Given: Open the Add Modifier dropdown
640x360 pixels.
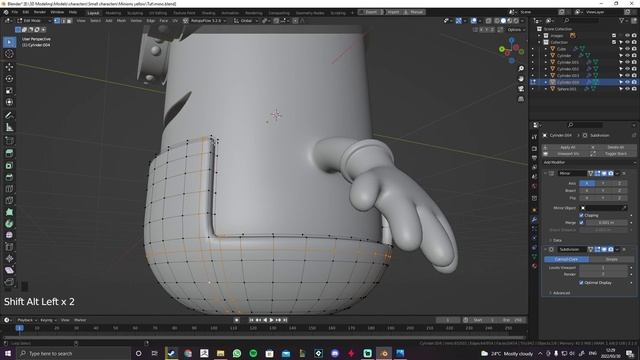Looking at the screenshot, I should [x=589, y=162].
